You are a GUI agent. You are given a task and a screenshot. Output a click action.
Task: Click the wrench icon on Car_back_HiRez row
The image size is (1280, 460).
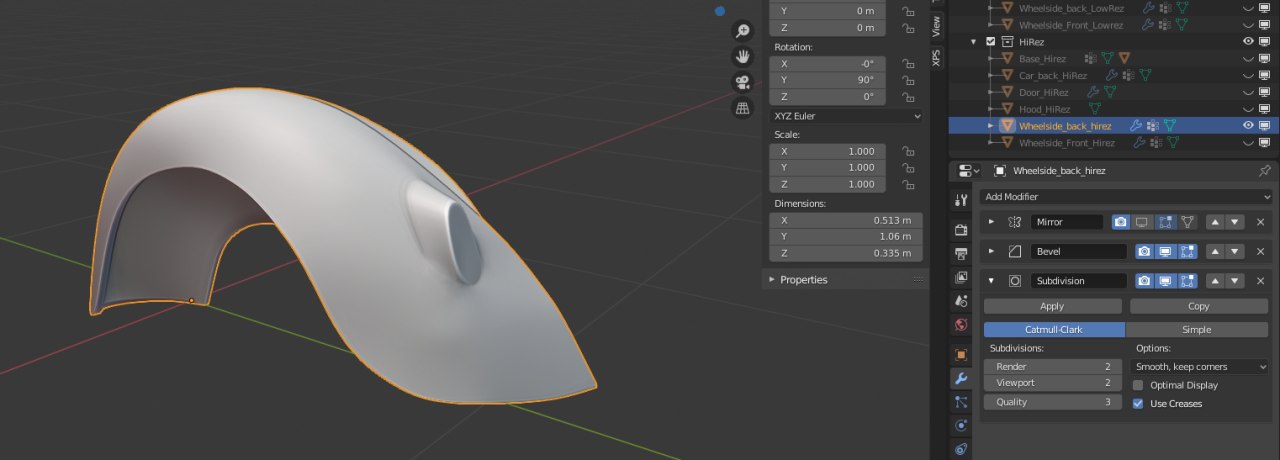(1111, 75)
